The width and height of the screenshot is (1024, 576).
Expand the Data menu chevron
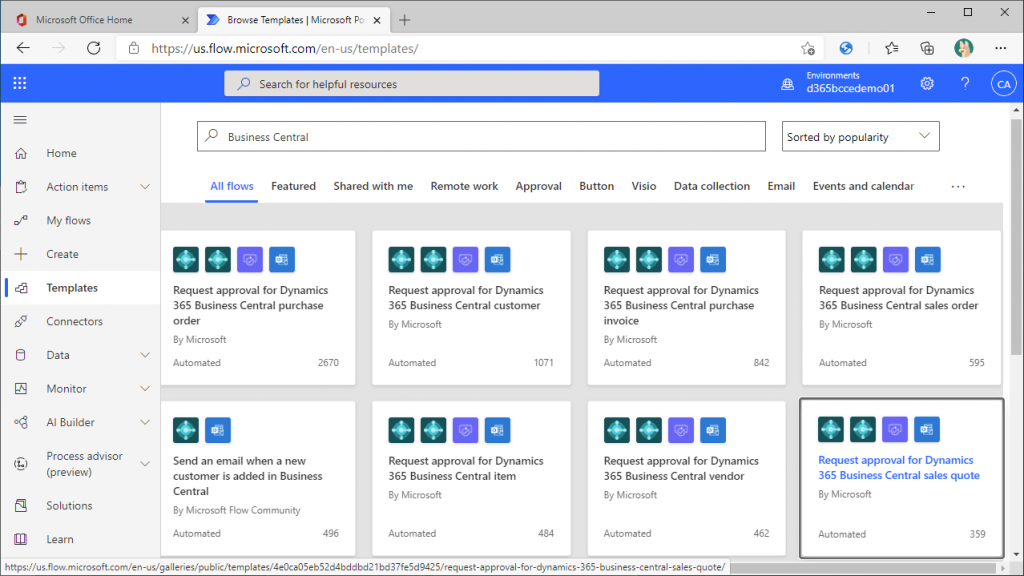[145, 355]
